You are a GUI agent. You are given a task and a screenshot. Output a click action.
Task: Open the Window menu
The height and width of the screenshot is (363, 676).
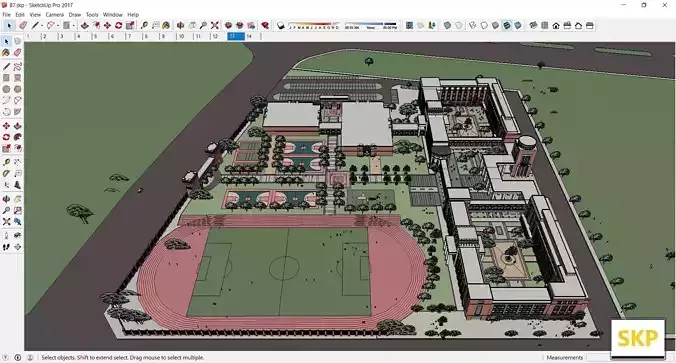(113, 15)
